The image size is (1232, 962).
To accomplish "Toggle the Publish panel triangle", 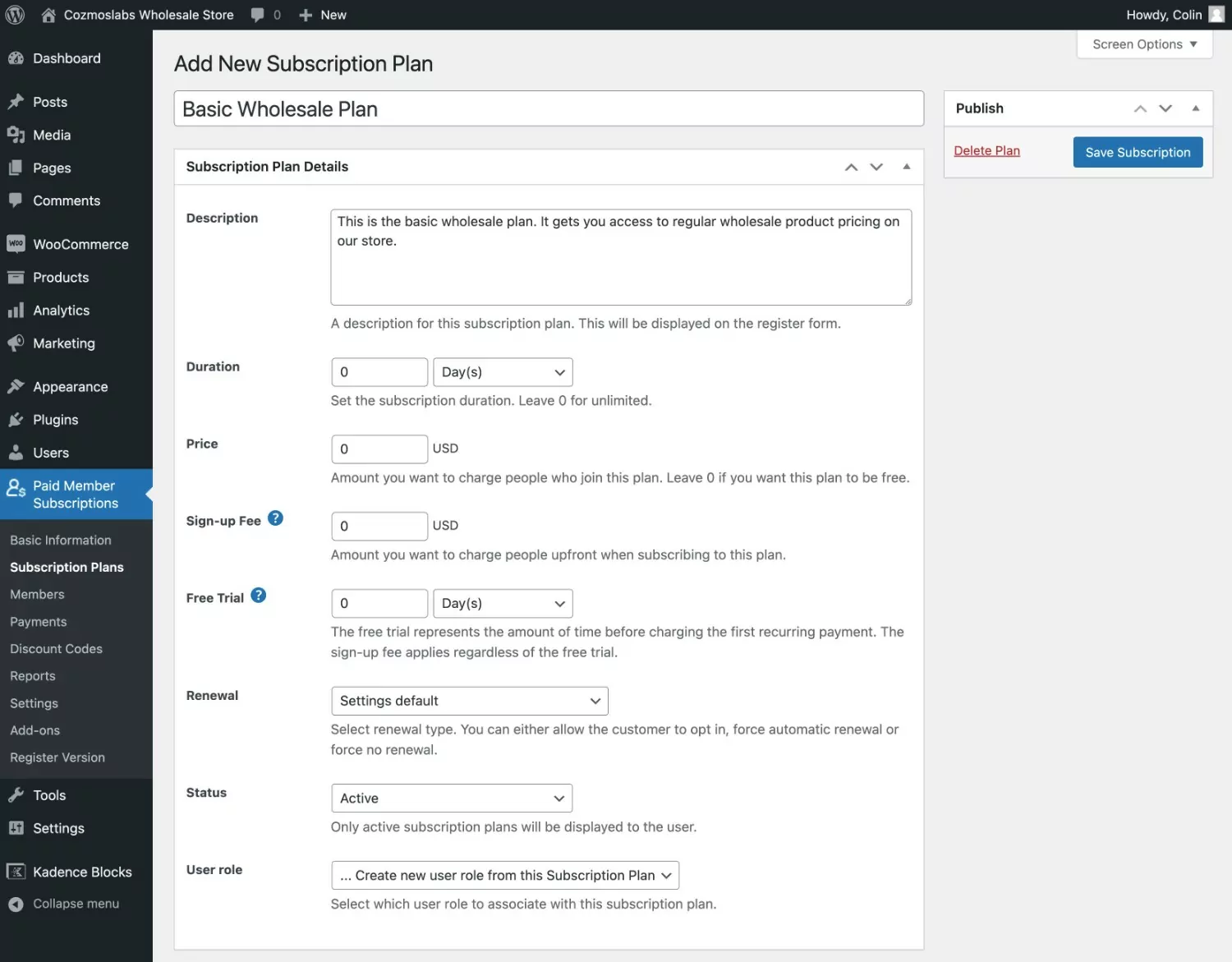I will tap(1196, 108).
